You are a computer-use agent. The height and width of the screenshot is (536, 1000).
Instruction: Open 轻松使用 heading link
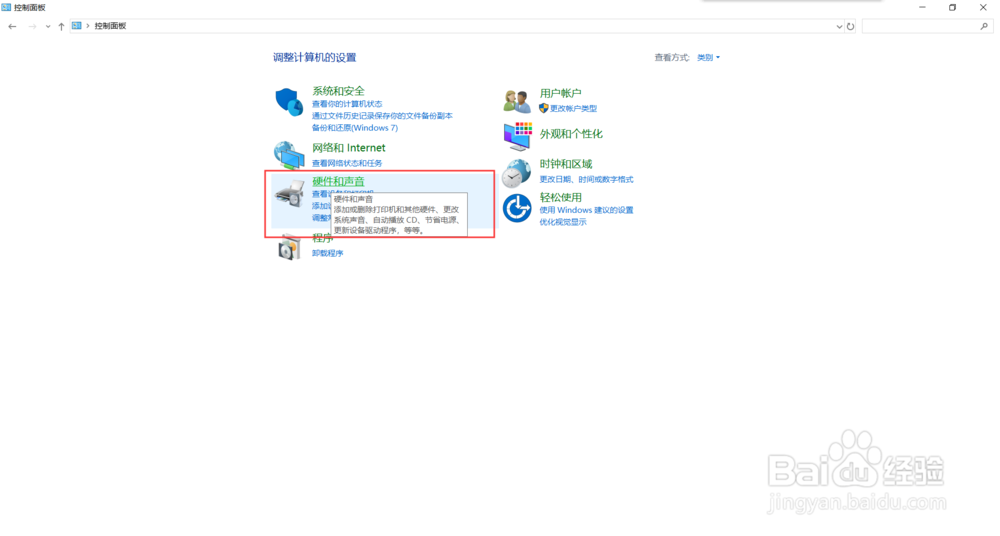point(561,197)
